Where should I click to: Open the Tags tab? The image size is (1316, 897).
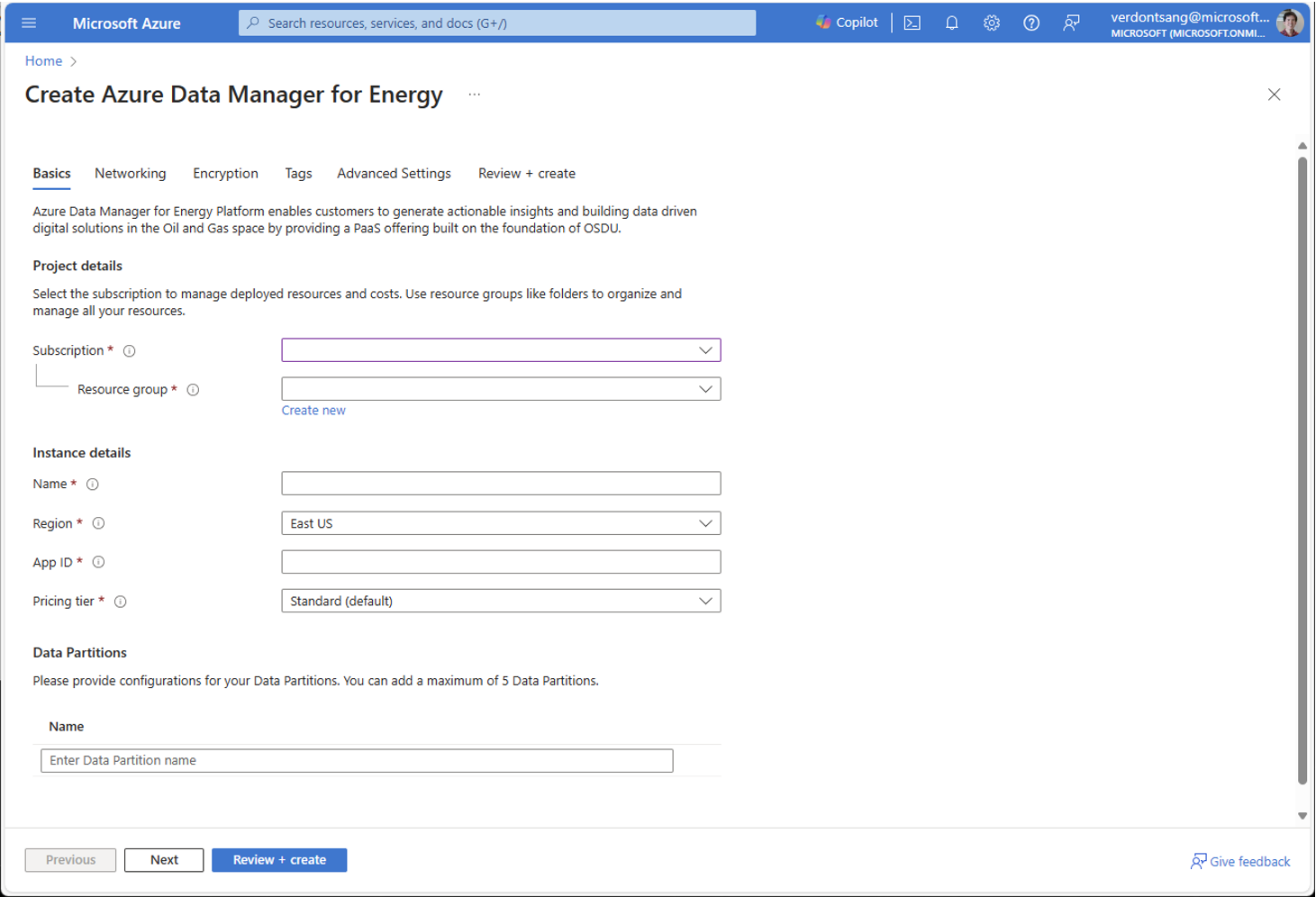[298, 173]
